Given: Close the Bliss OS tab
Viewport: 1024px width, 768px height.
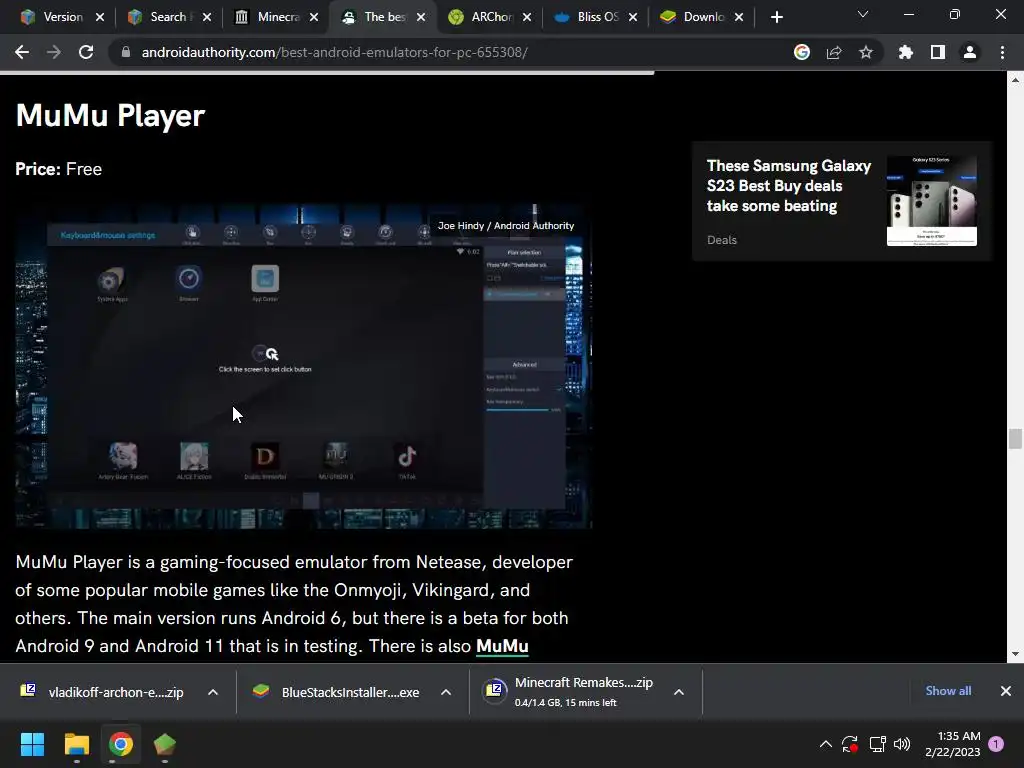Looking at the screenshot, I should point(633,17).
